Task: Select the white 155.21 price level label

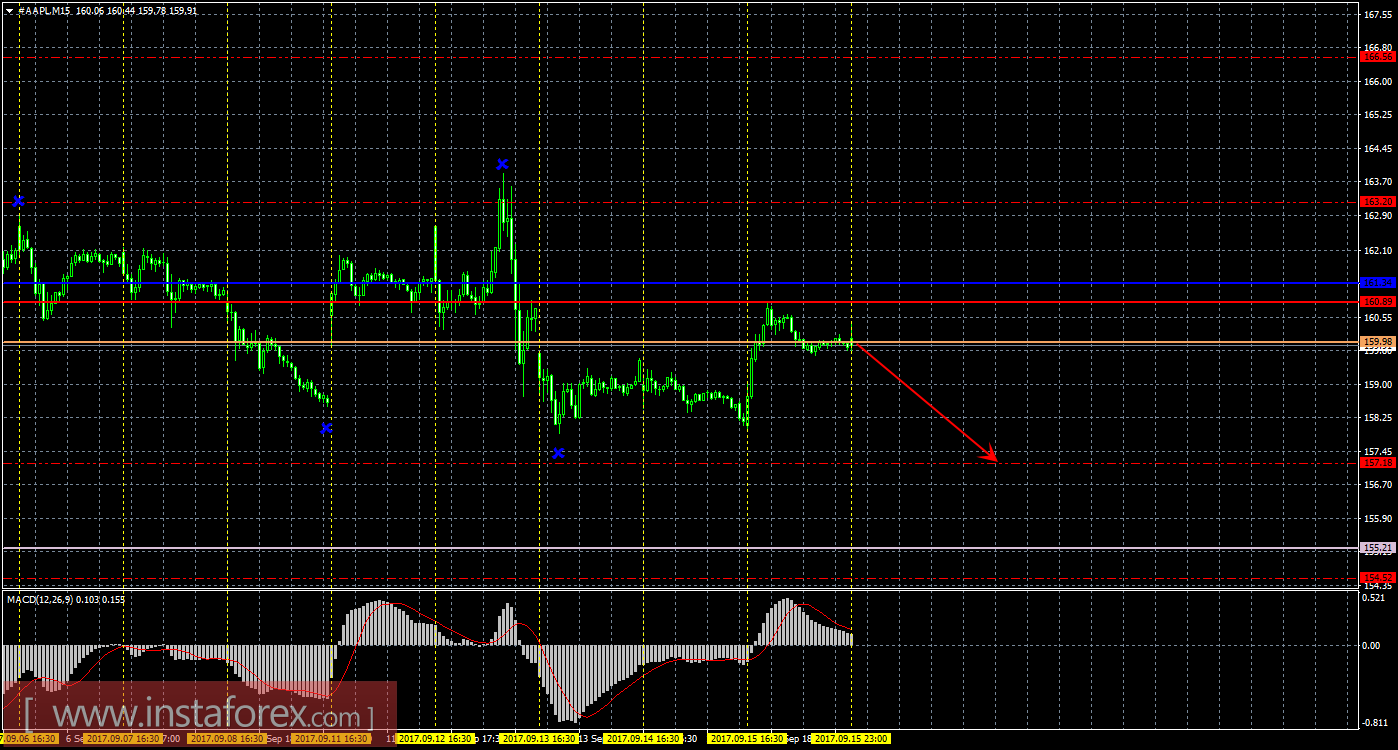Action: pos(1378,548)
